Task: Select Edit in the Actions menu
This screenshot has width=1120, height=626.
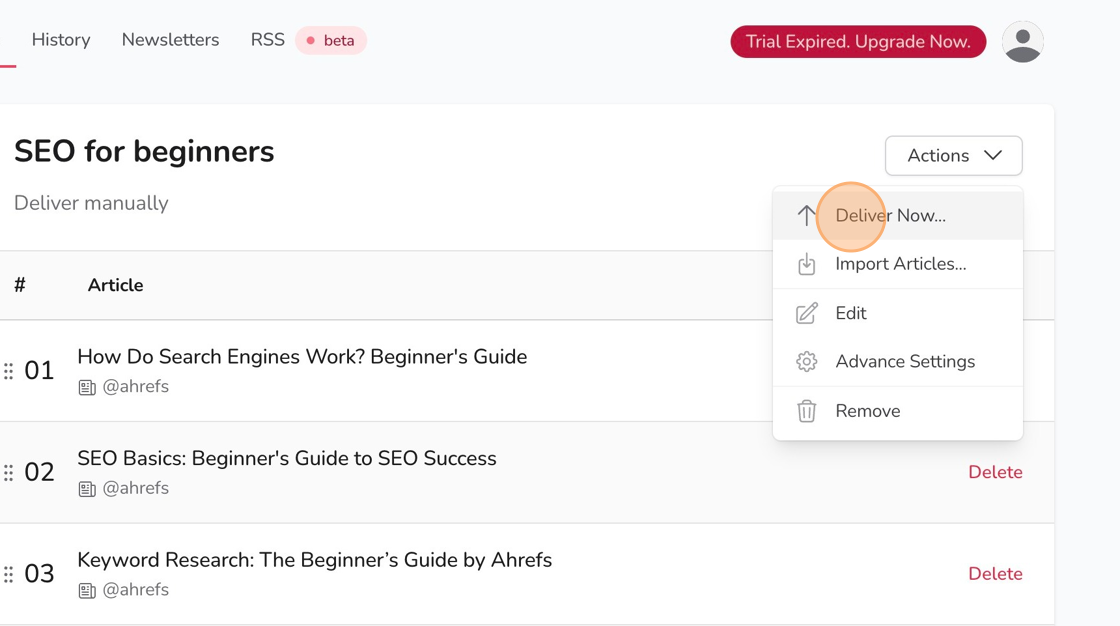Action: point(898,313)
